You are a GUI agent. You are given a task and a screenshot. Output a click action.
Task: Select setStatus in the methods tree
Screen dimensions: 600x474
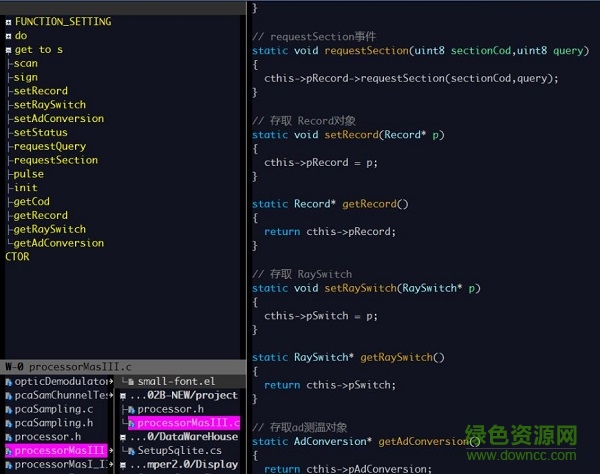[40, 132]
